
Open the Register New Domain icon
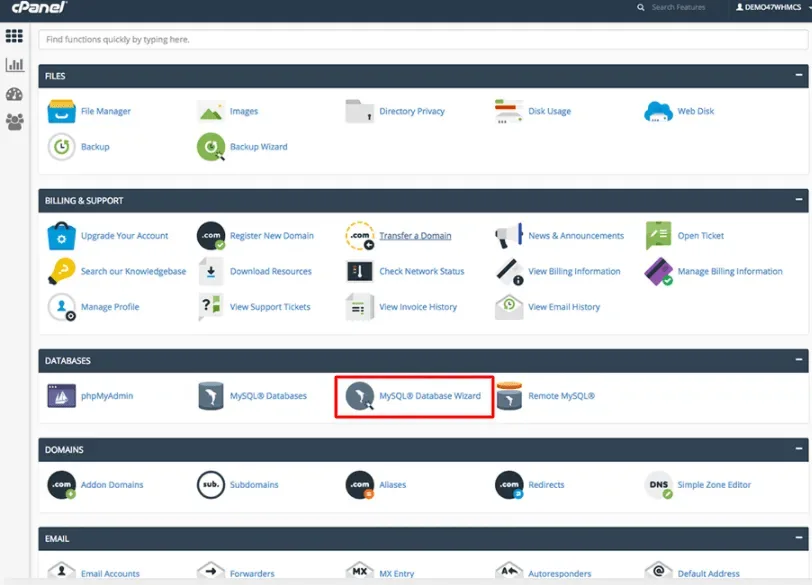[x=211, y=236]
